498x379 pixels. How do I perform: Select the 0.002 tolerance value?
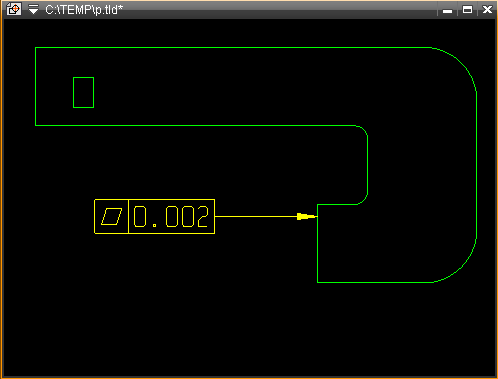click(x=171, y=217)
